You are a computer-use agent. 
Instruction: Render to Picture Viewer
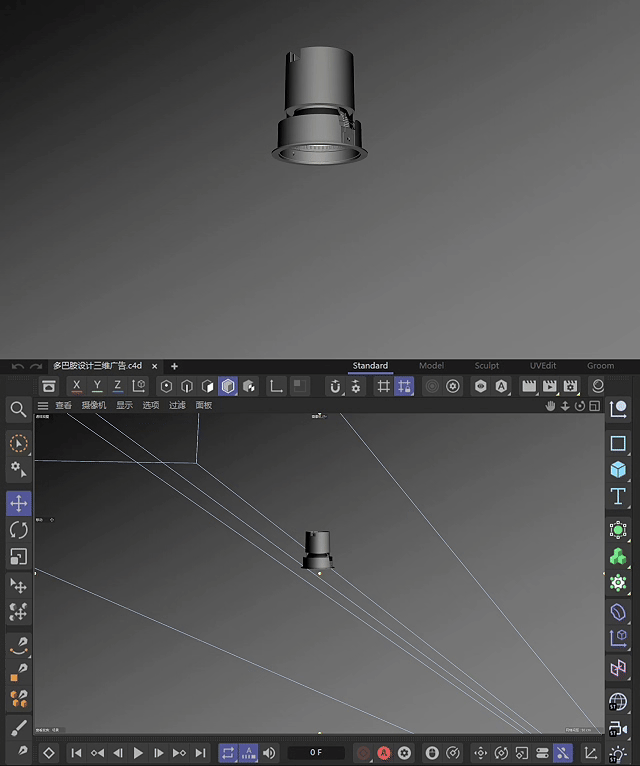550,386
